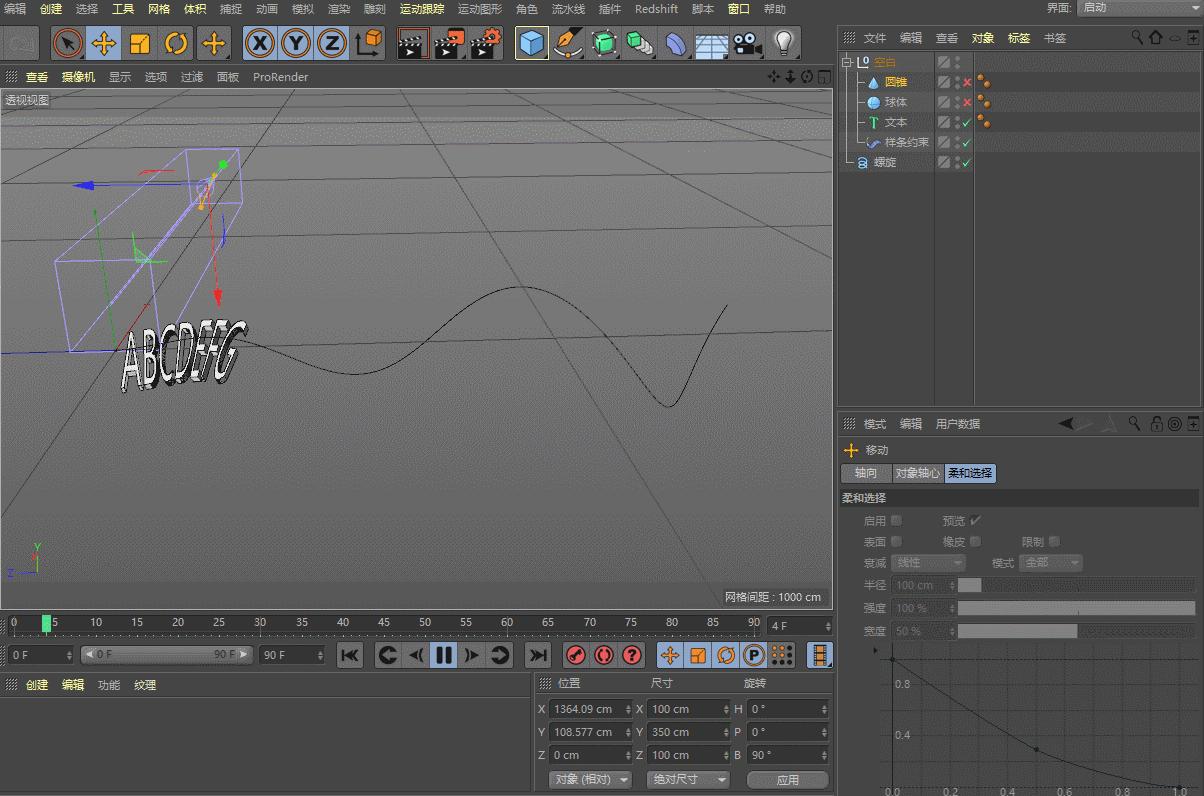Toggle the Y axis lock icon
The height and width of the screenshot is (796, 1204).
coord(295,43)
